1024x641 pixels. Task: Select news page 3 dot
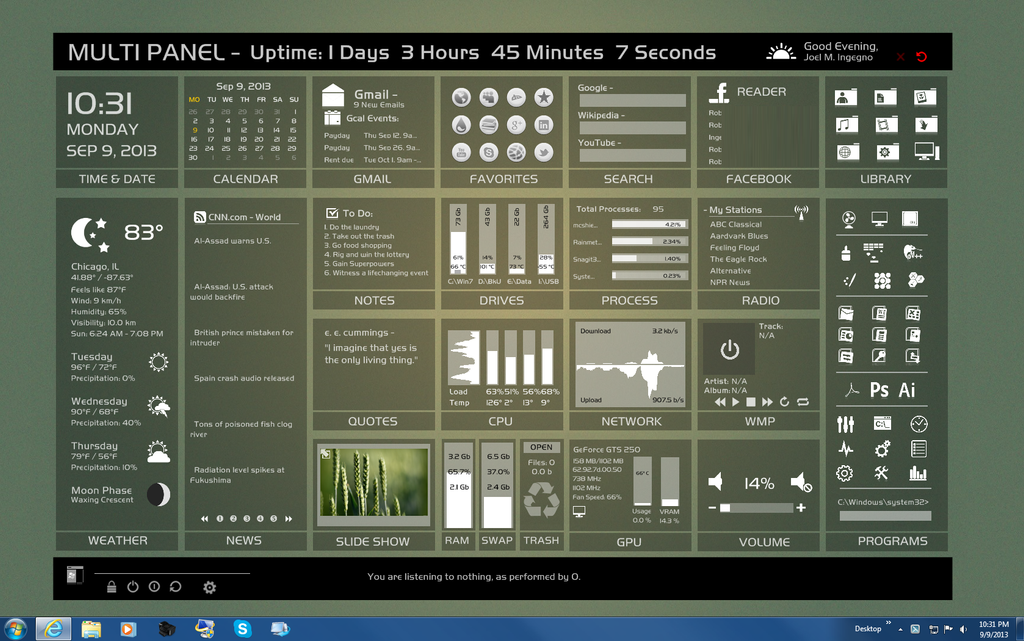coord(247,519)
